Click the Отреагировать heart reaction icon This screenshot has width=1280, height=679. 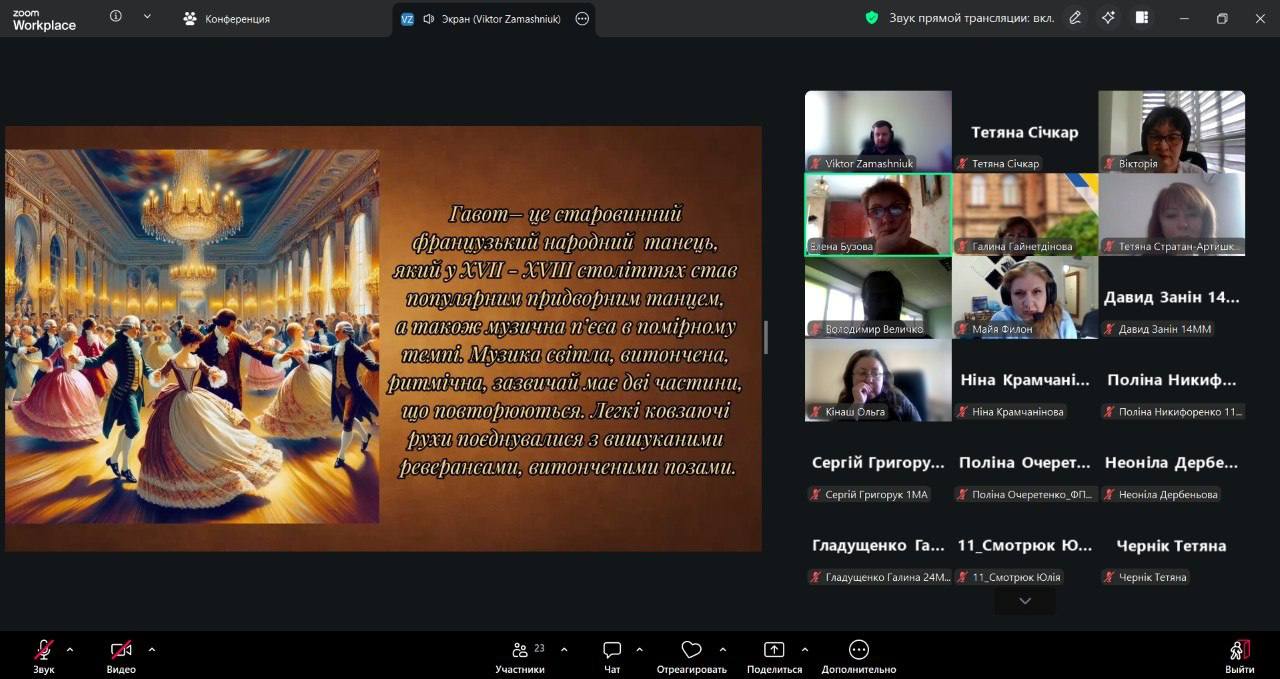(691, 651)
